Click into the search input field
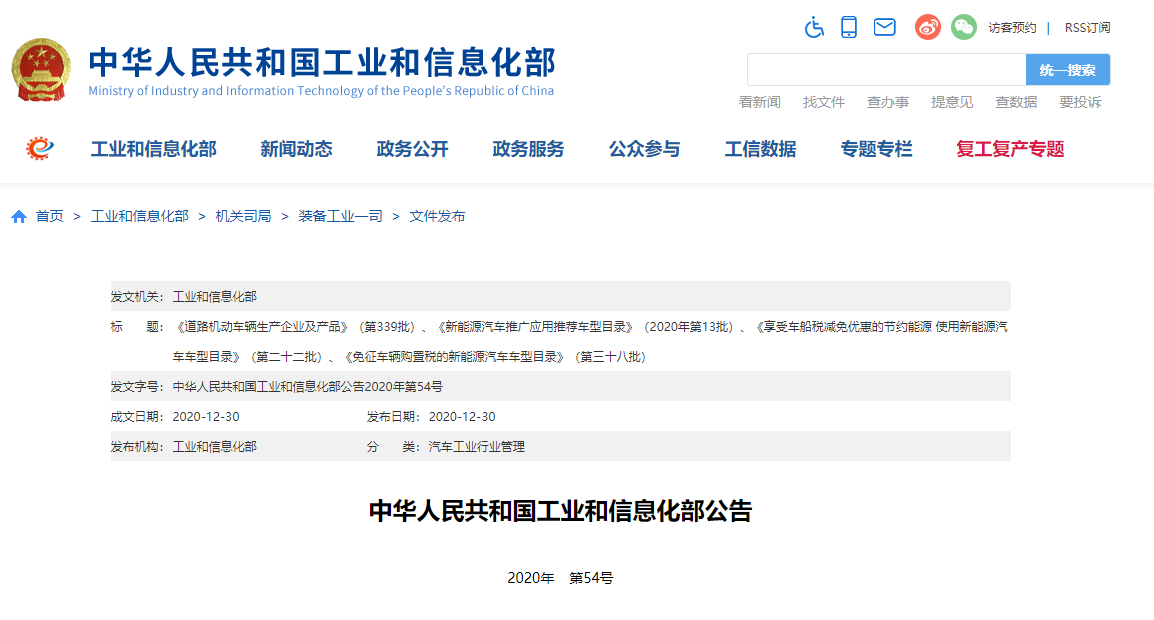 [886, 70]
